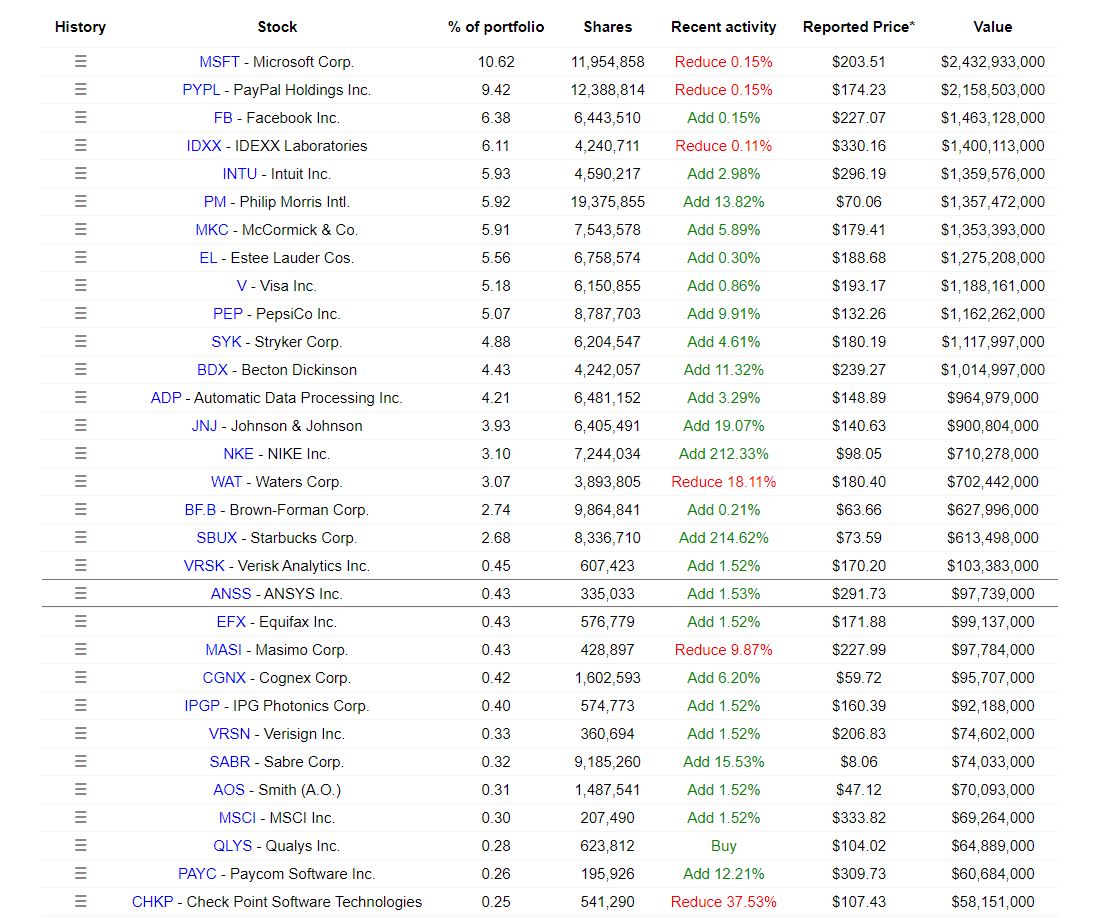The image size is (1101, 918).
Task: Open history icon for Waters Corp. row
Action: point(81,482)
